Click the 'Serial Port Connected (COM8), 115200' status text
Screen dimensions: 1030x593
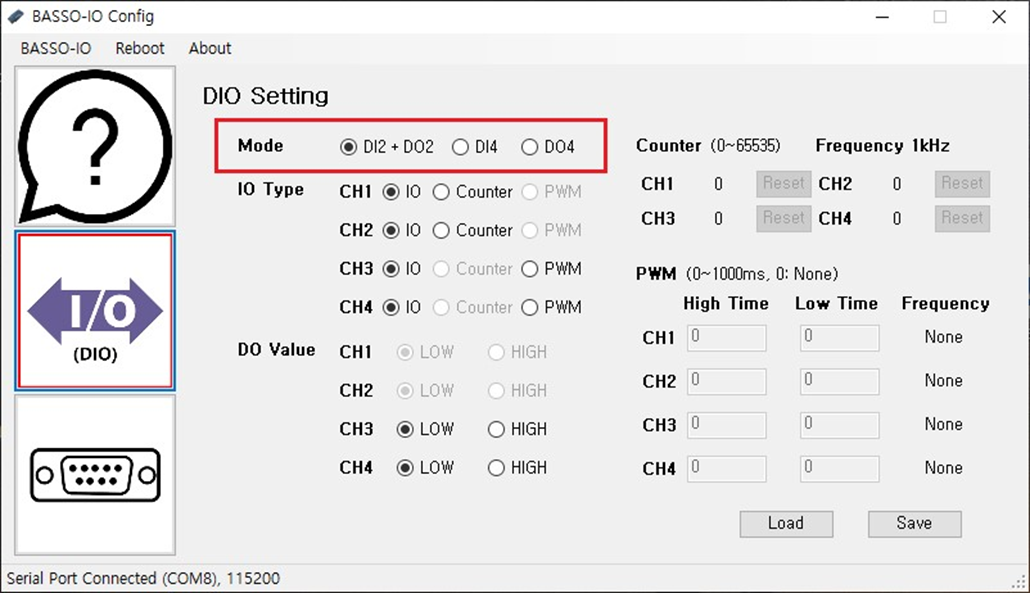[143, 579]
